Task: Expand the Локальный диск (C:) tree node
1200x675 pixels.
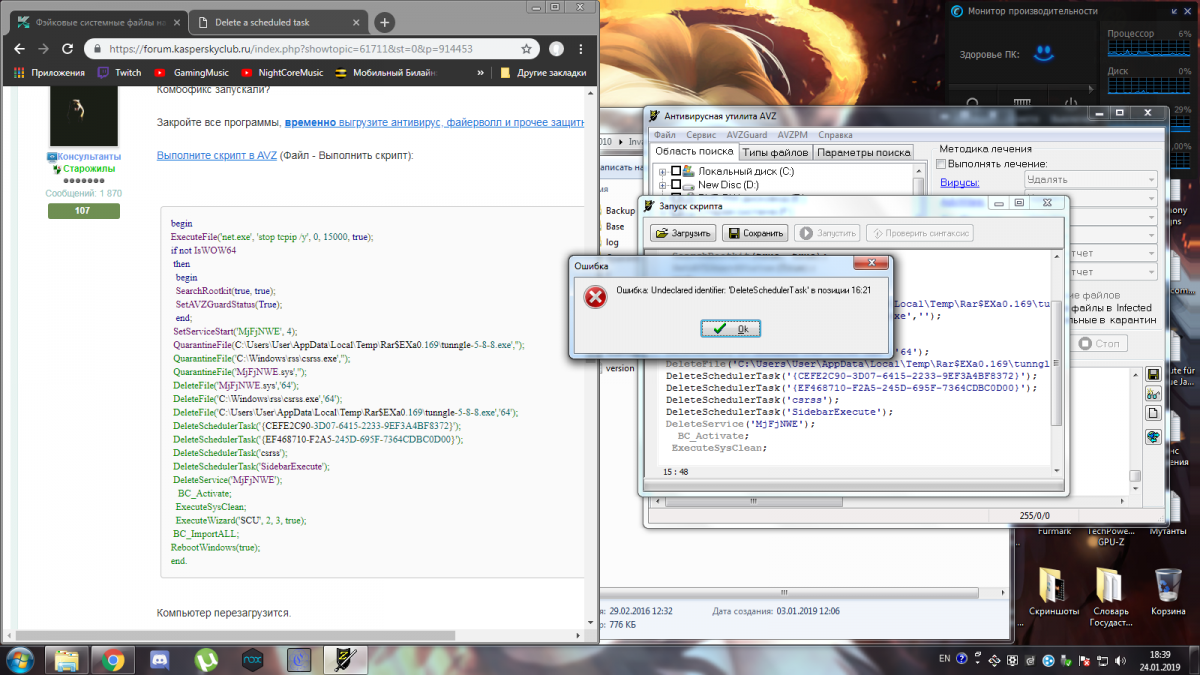Action: point(662,172)
